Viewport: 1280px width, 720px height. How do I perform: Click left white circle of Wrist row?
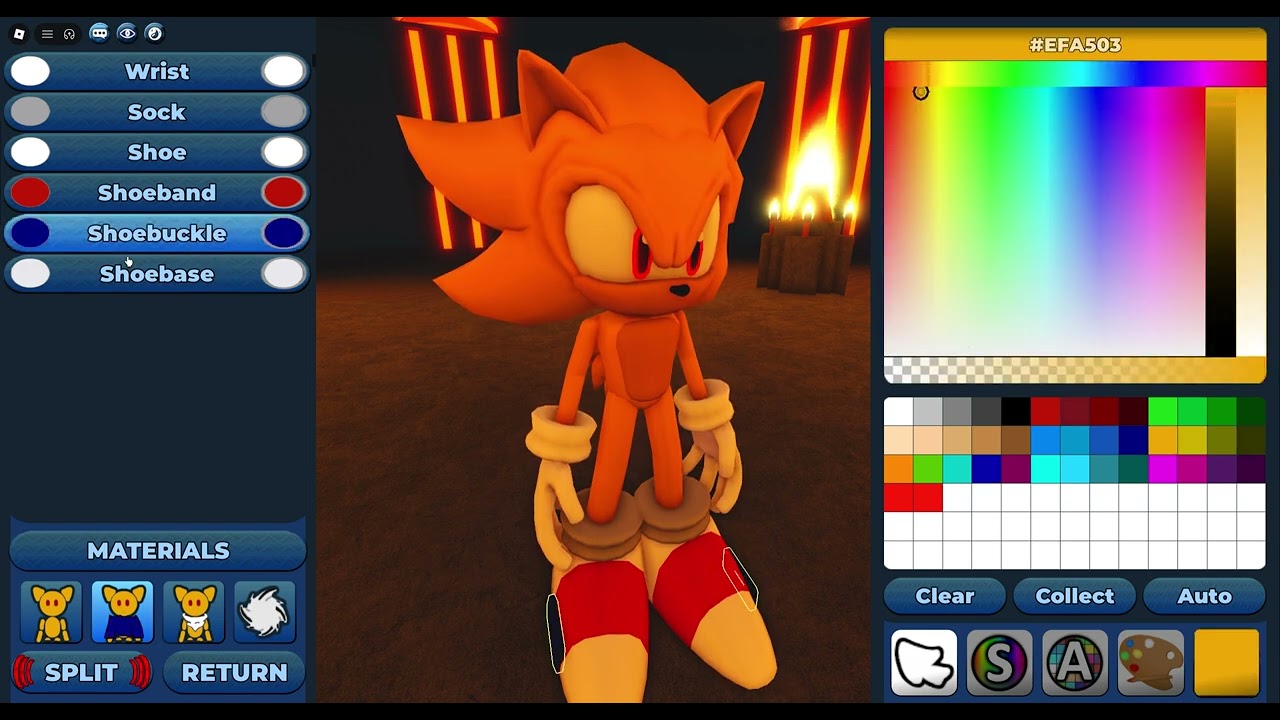30,71
